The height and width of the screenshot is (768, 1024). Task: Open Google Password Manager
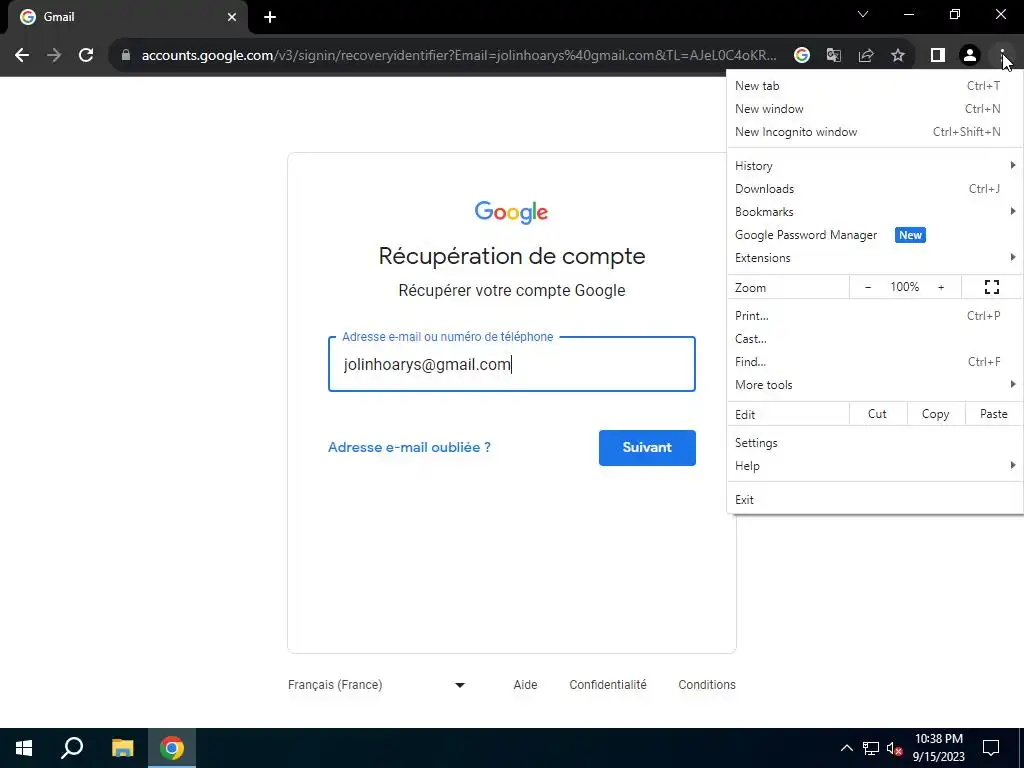(x=874, y=234)
